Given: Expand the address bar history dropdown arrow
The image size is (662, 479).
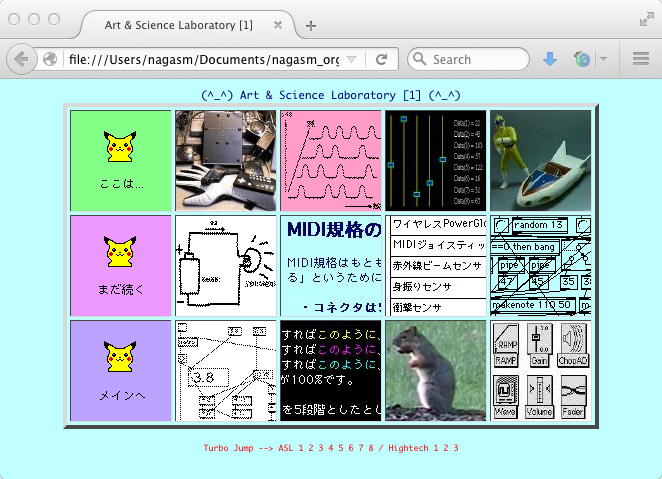Looking at the screenshot, I should coord(351,59).
